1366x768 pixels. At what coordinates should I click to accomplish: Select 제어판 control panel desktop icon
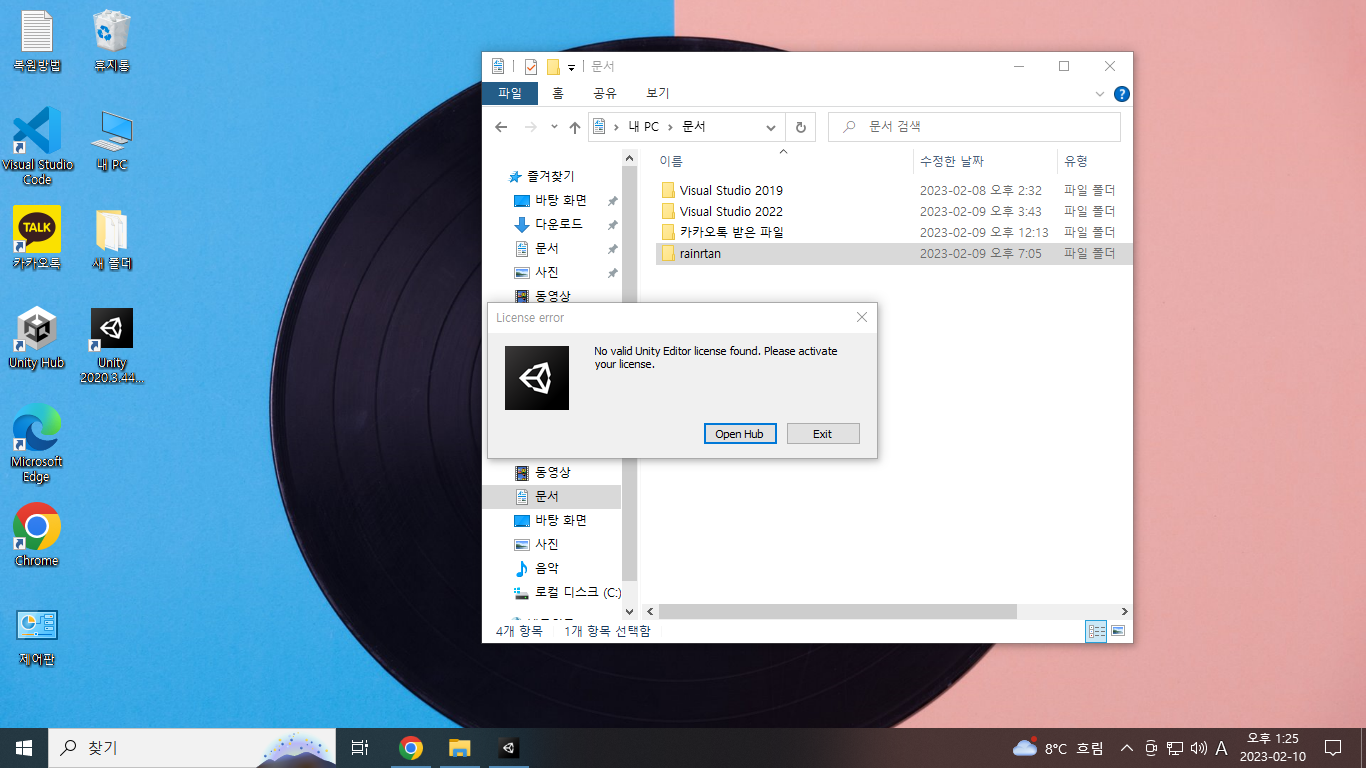[37, 636]
